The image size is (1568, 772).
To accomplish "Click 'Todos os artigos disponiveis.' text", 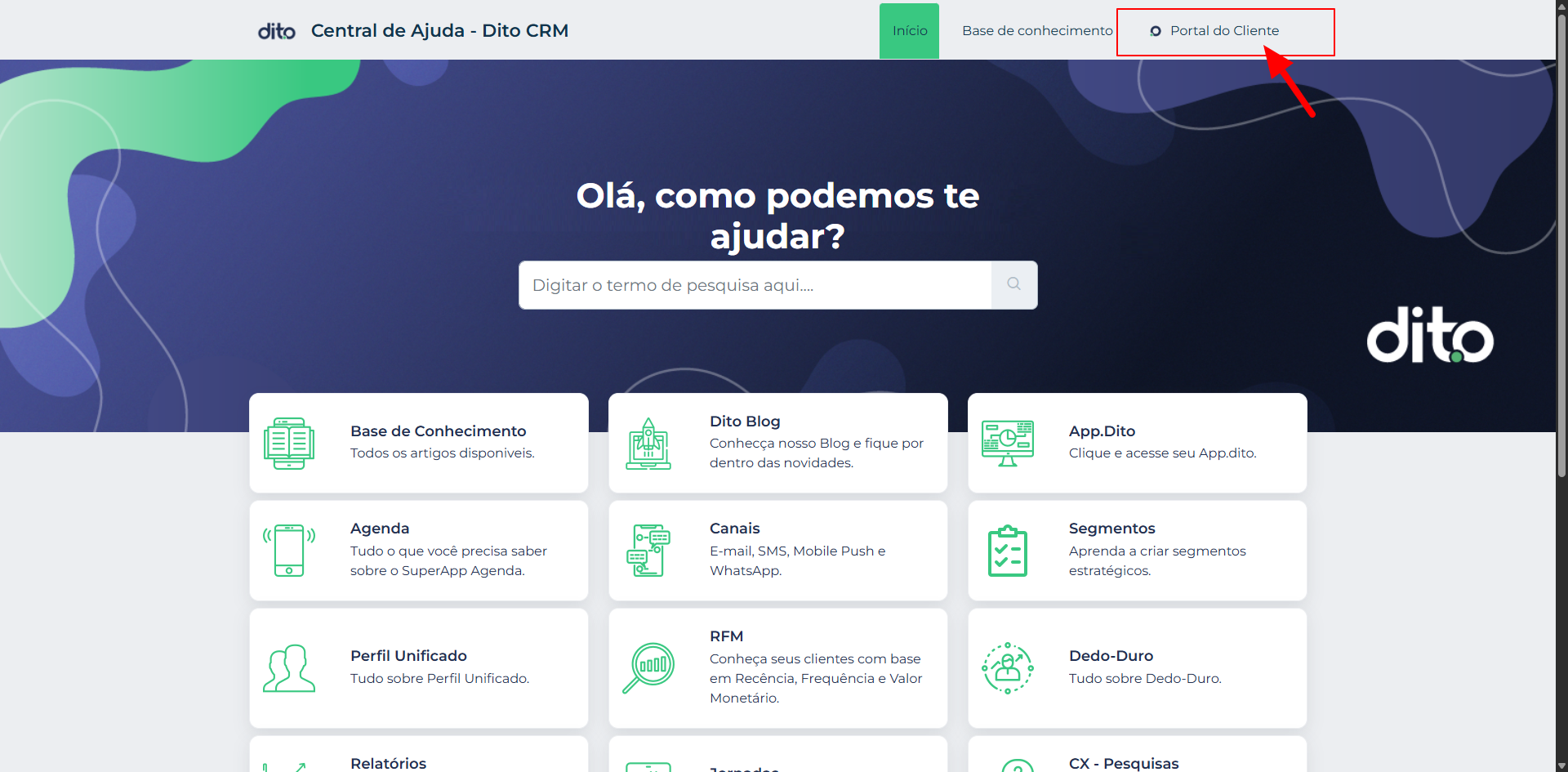I will coord(442,453).
